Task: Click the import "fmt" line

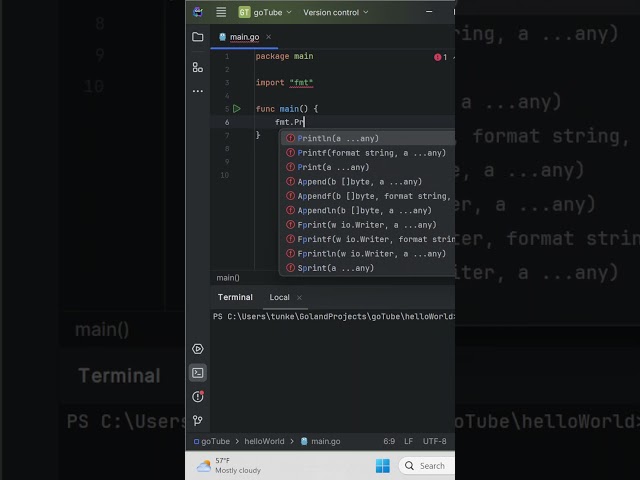Action: (x=284, y=82)
